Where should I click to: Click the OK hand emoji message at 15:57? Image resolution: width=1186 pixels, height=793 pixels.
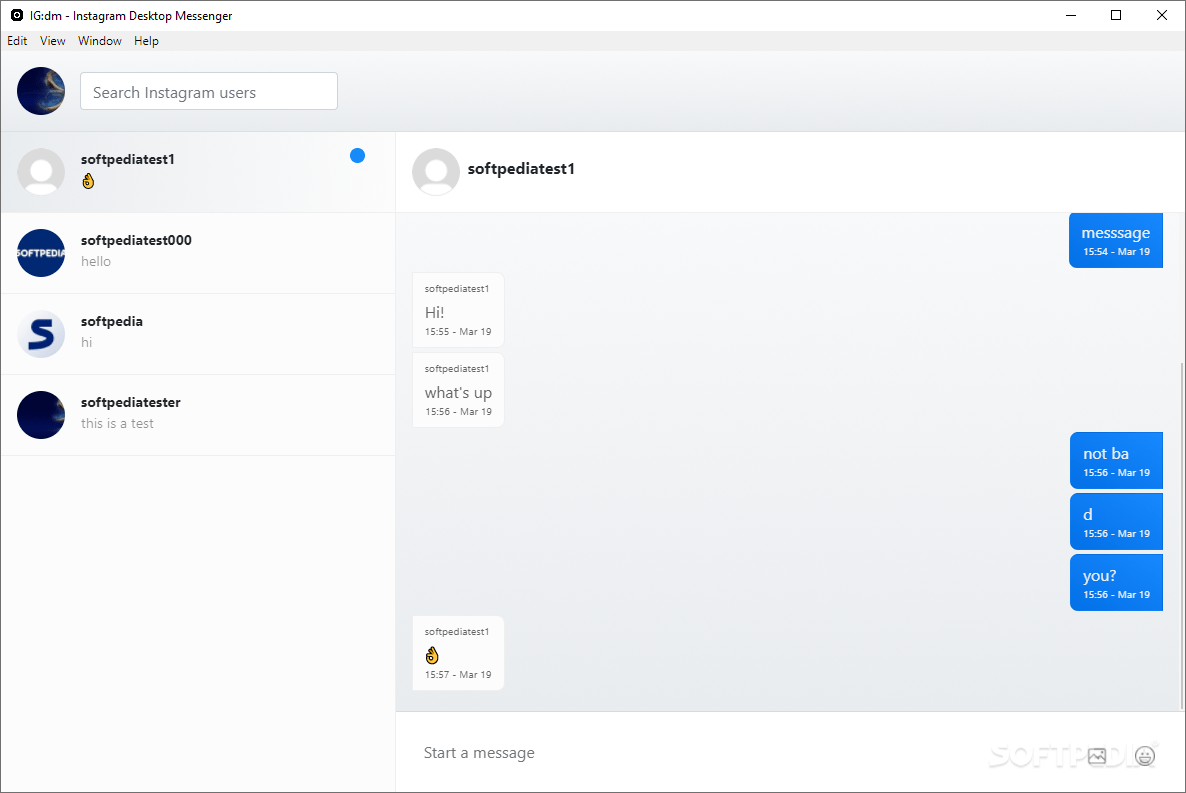click(x=458, y=653)
